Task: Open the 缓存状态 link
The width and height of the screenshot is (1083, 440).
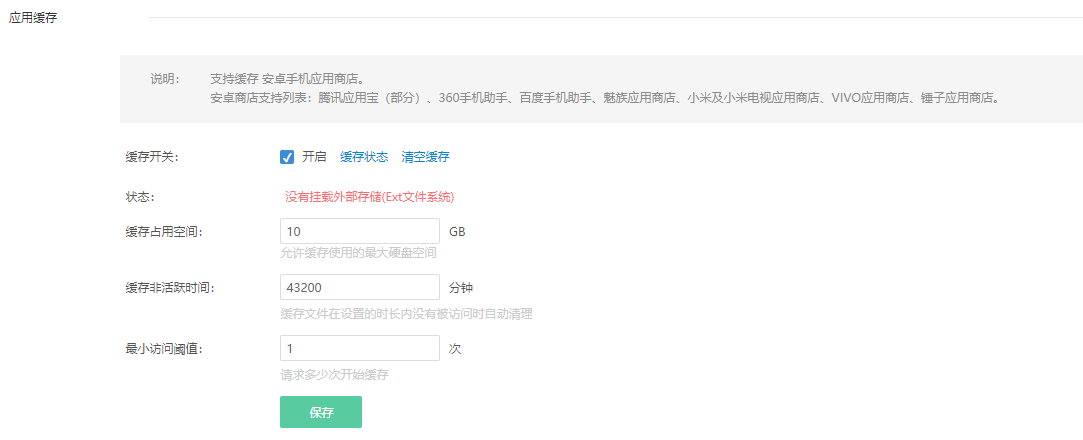Action: point(364,157)
